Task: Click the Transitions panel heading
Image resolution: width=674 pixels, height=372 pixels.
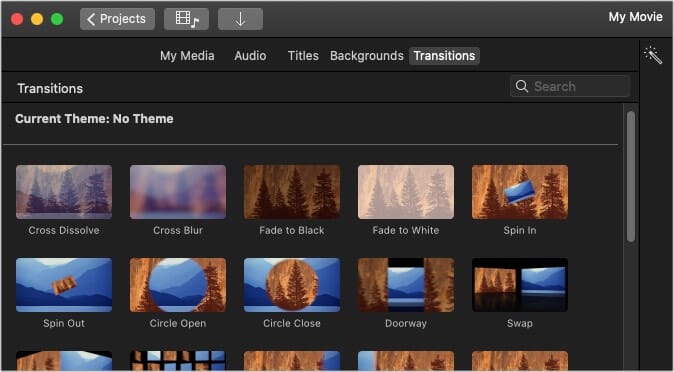Action: [x=50, y=88]
